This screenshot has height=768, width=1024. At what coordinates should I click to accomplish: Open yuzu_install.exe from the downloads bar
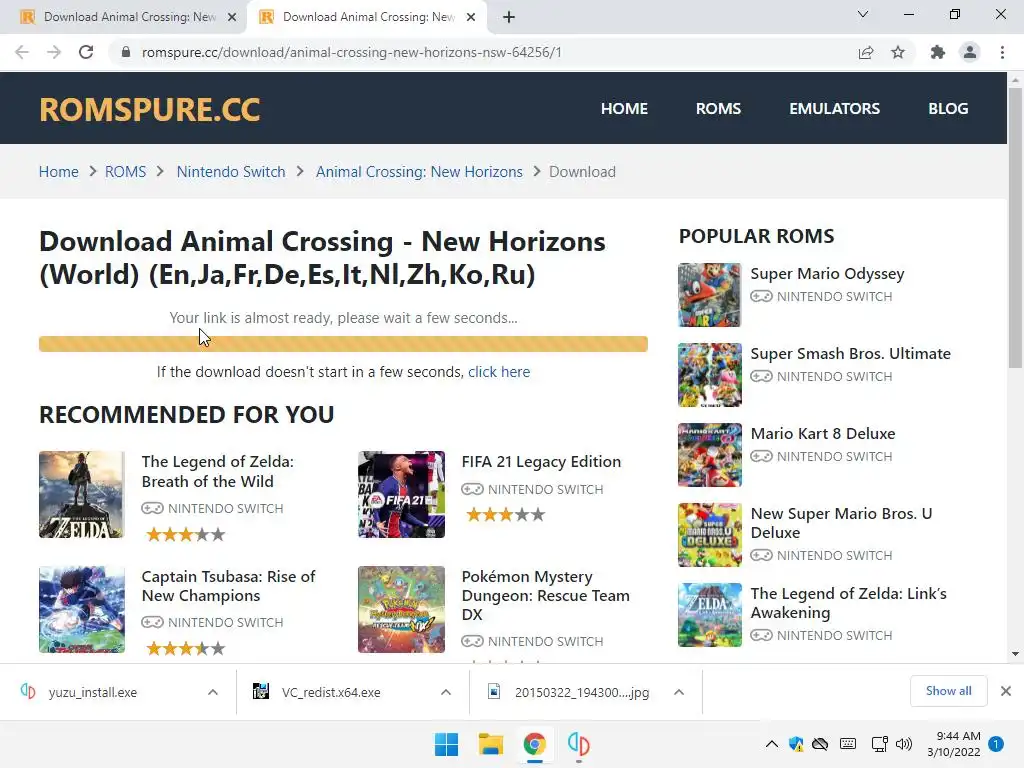click(93, 692)
